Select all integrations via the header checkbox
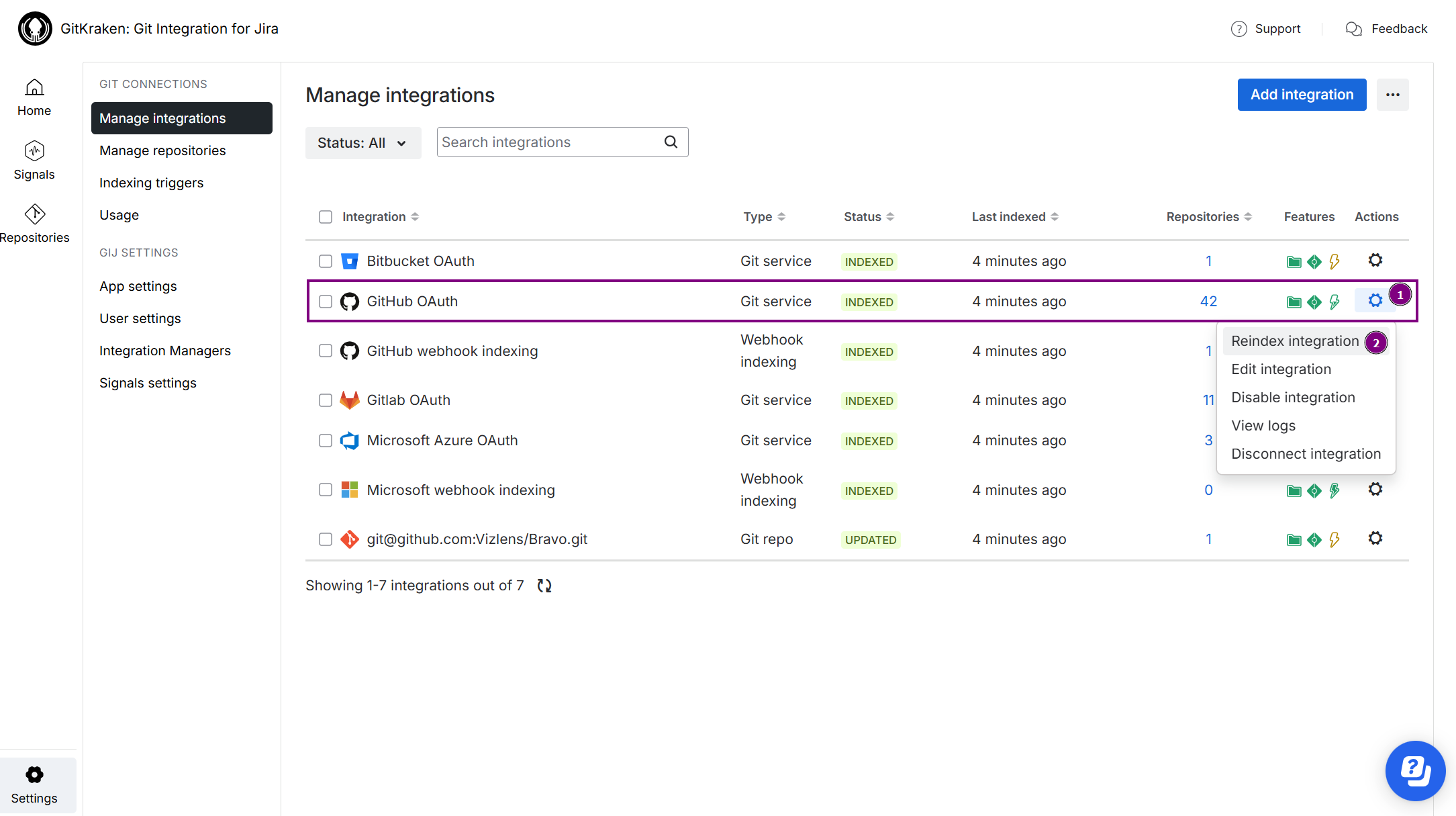This screenshot has width=1456, height=816. point(326,216)
